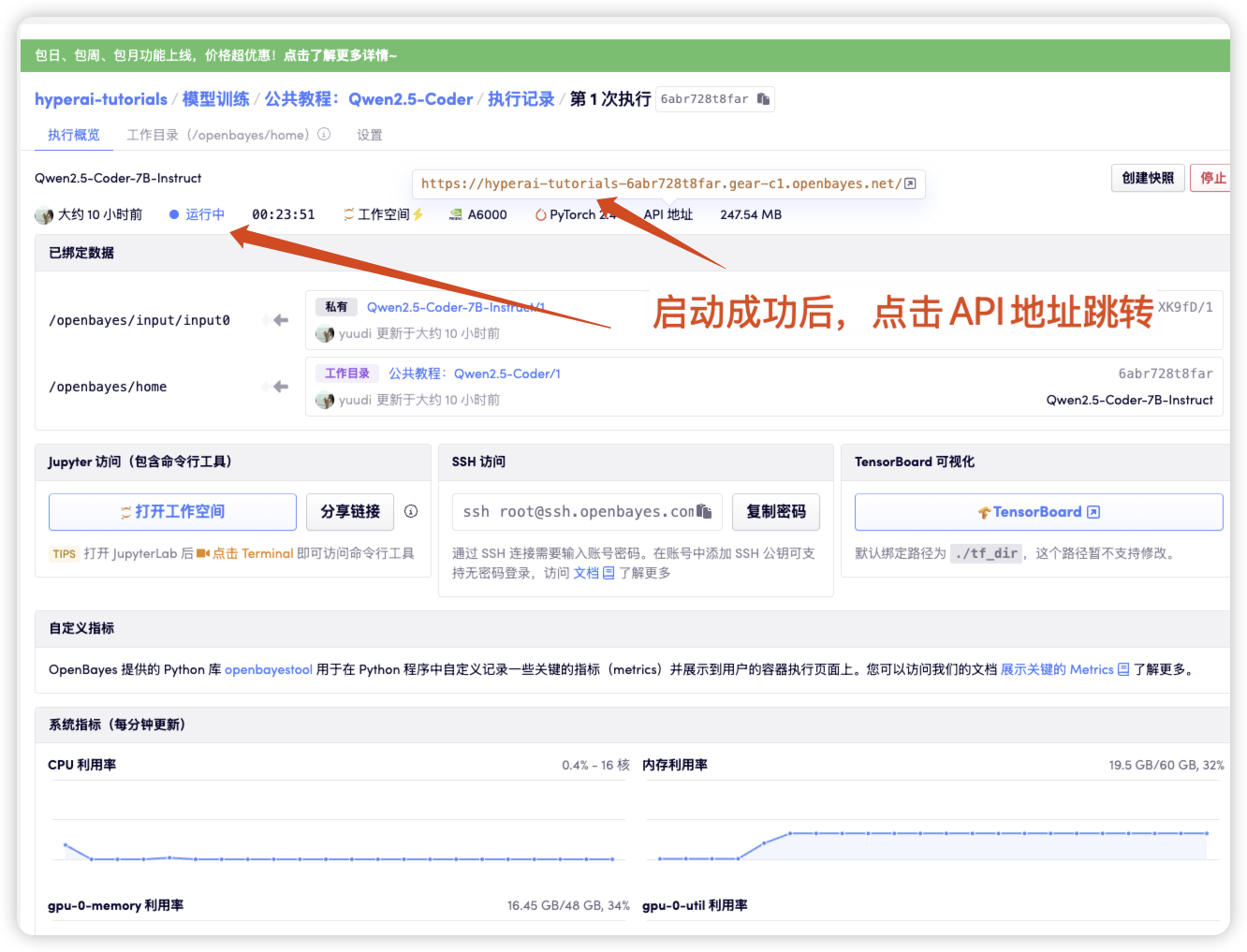Click the info icon beside 分享链接
The width and height of the screenshot is (1247, 952).
click(x=411, y=511)
